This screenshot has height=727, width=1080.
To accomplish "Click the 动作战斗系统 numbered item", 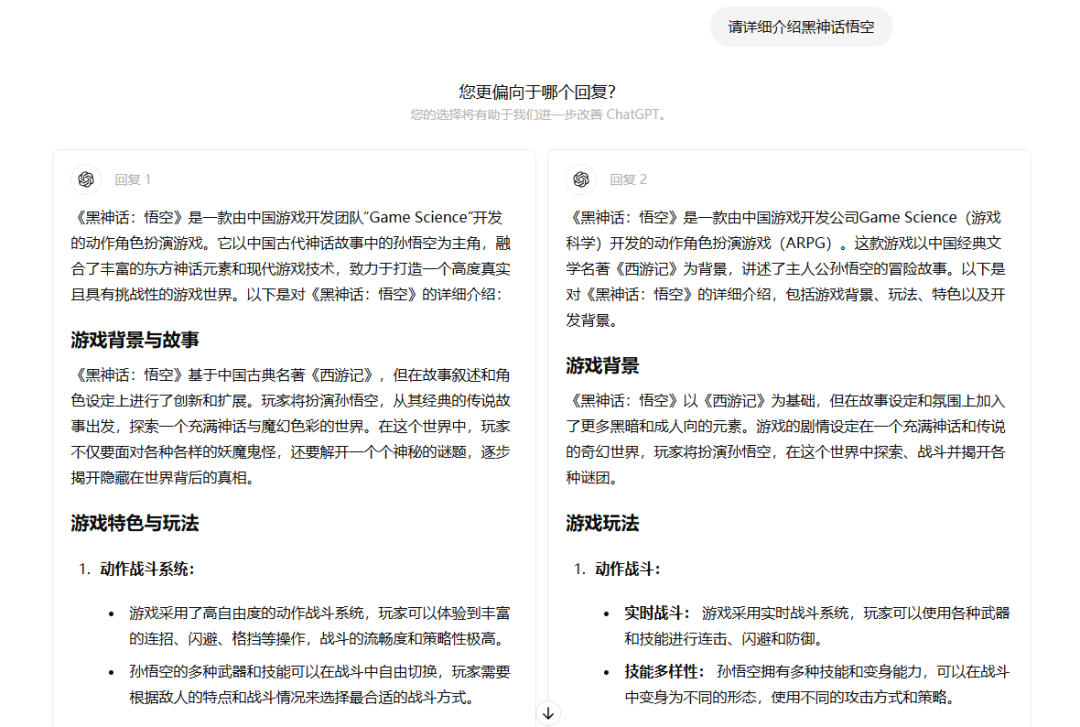I will pos(146,569).
